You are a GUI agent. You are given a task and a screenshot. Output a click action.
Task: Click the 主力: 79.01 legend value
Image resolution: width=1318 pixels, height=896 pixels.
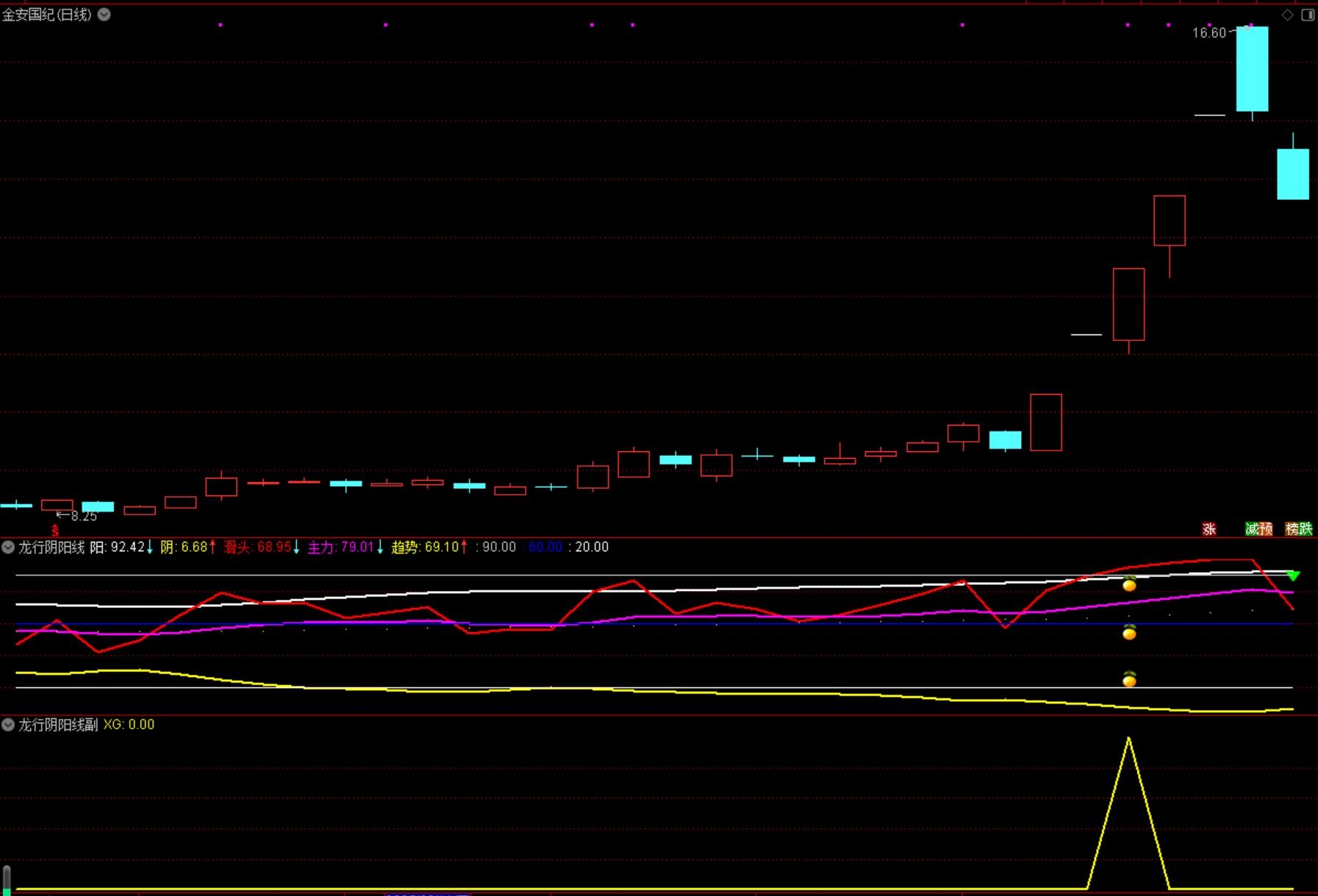pyautogui.click(x=341, y=547)
